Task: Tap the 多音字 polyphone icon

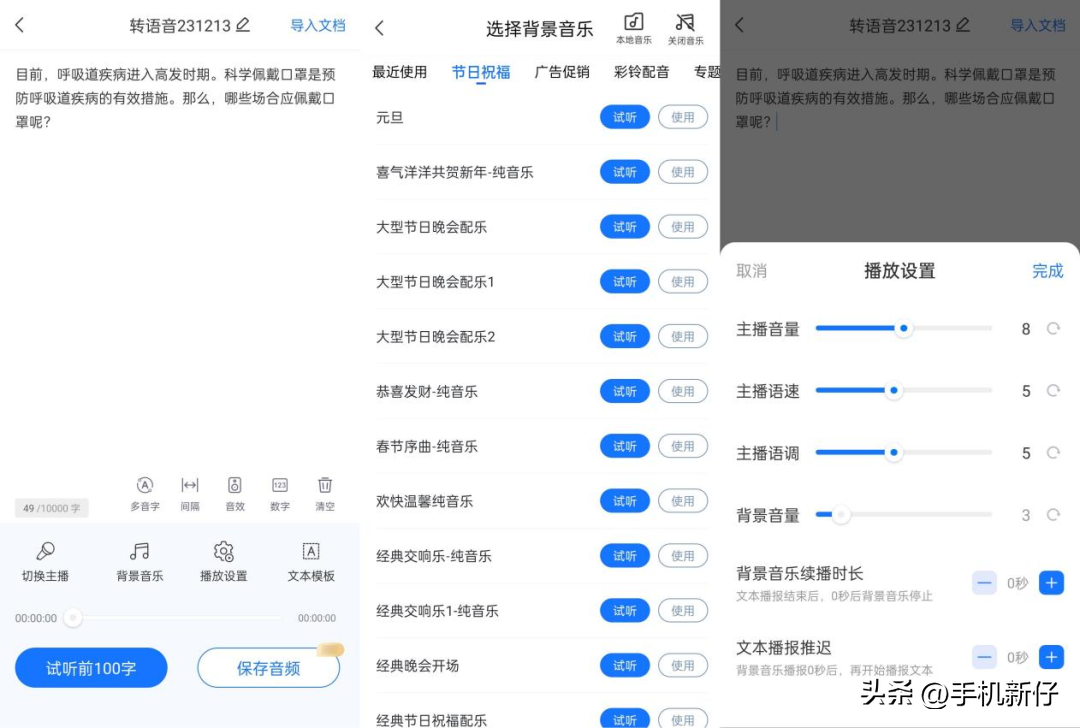Action: 145,486
